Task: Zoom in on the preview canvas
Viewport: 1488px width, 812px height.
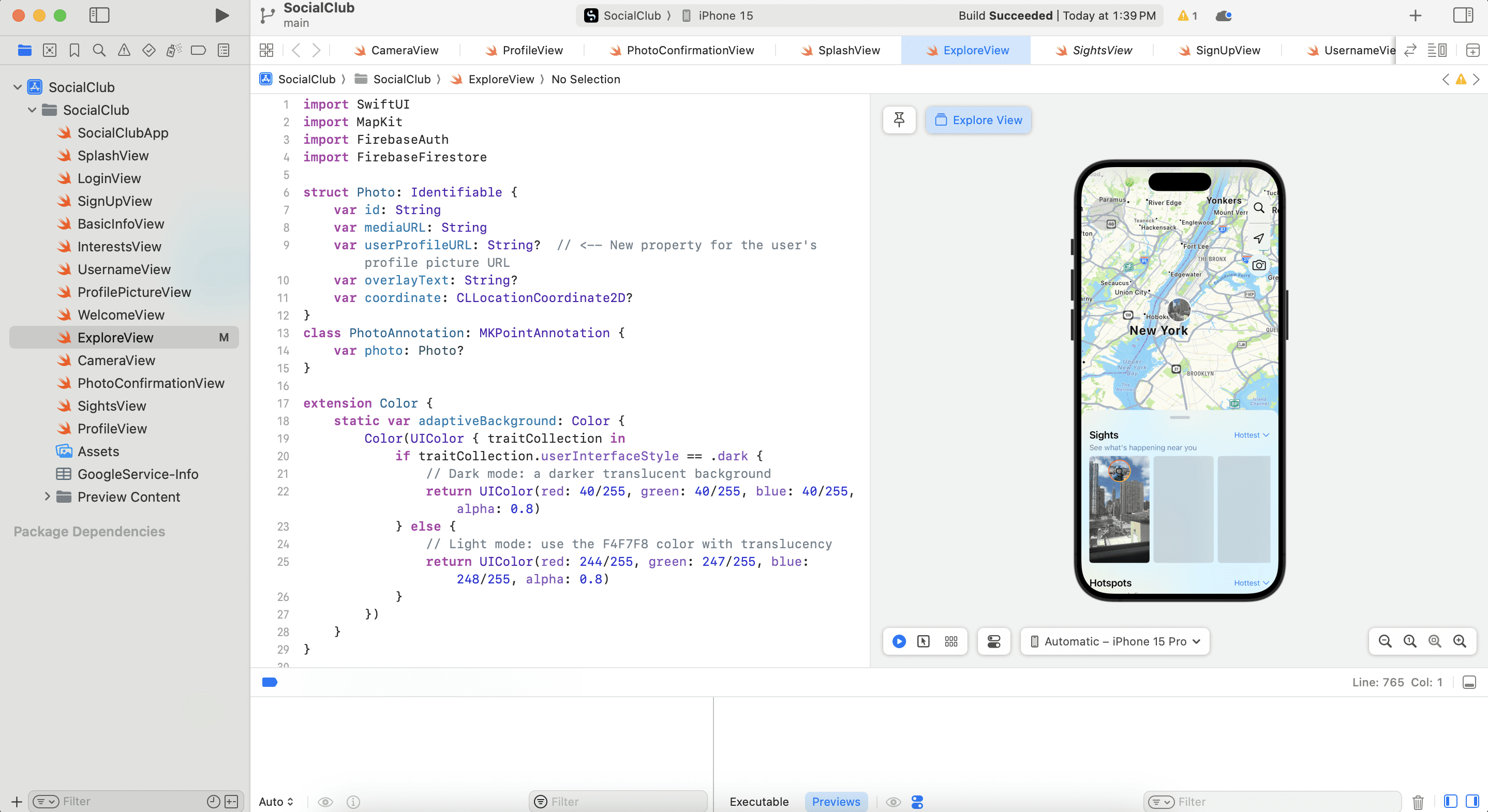Action: coord(1459,641)
